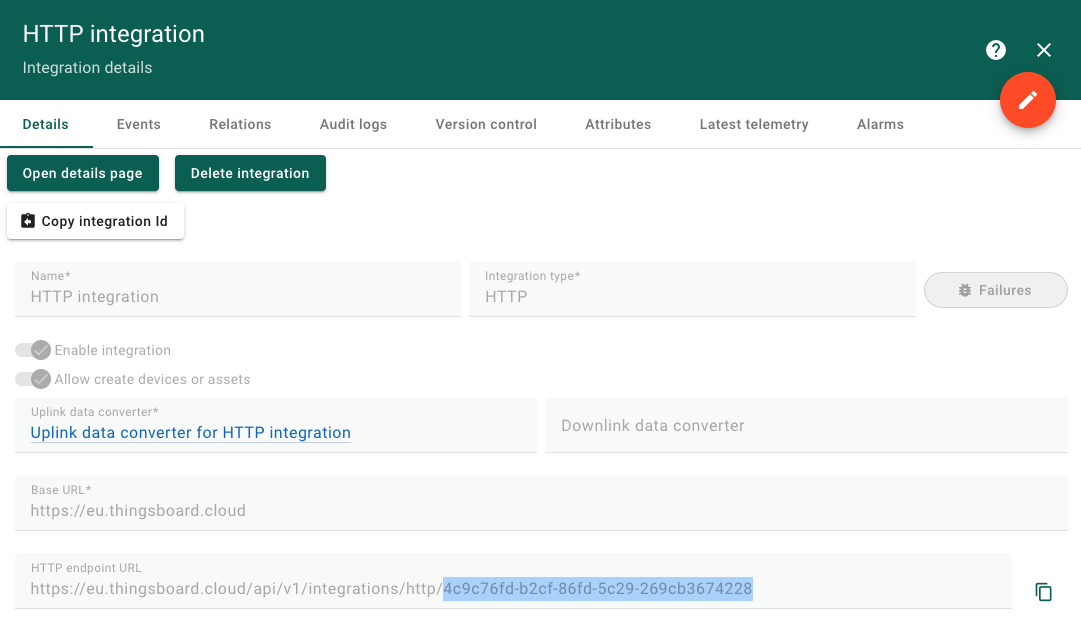Open Uplink data converter for HTTP integration link

pyautogui.click(x=190, y=433)
